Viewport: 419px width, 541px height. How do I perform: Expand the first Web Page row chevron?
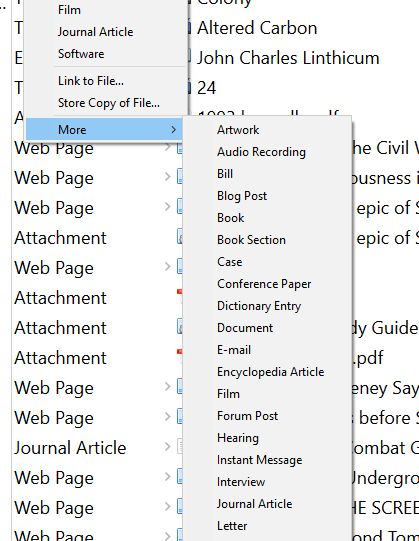click(x=168, y=147)
